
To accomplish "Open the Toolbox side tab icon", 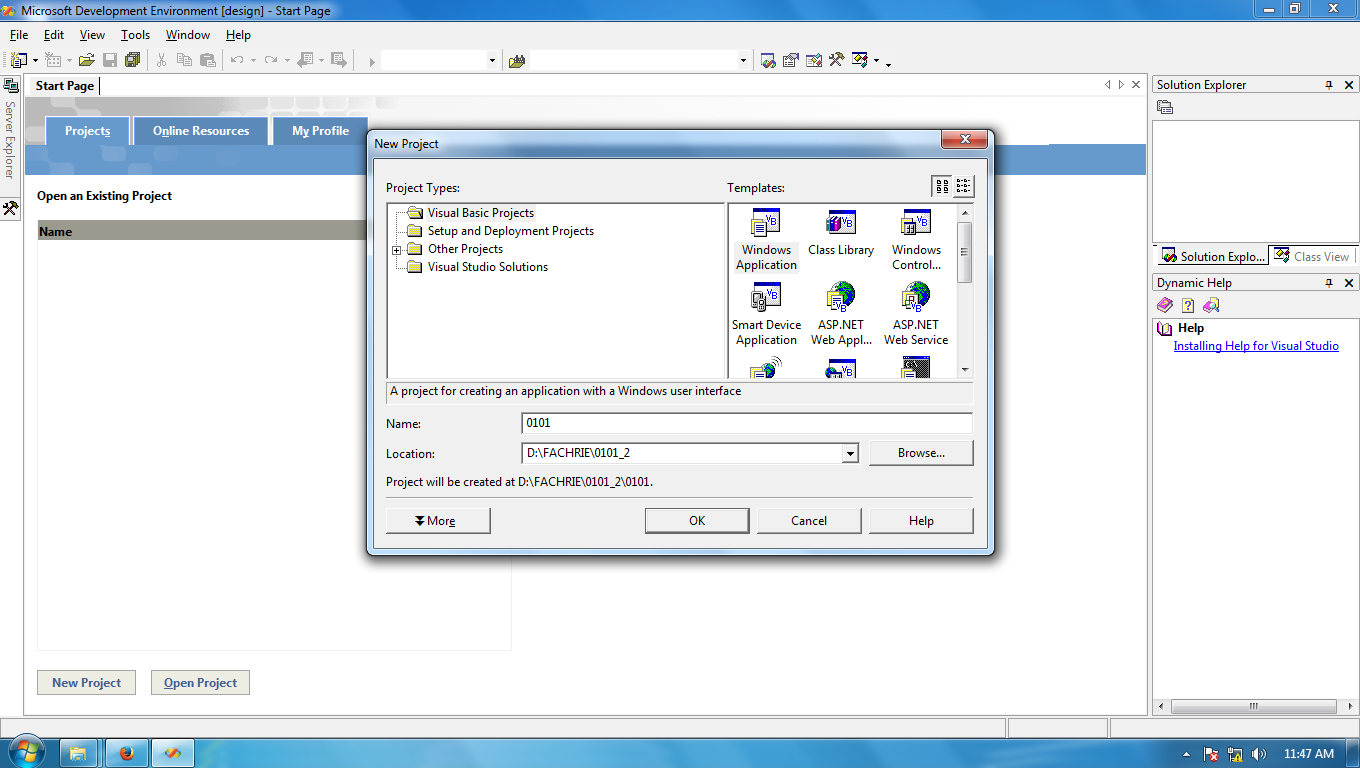I will [11, 208].
